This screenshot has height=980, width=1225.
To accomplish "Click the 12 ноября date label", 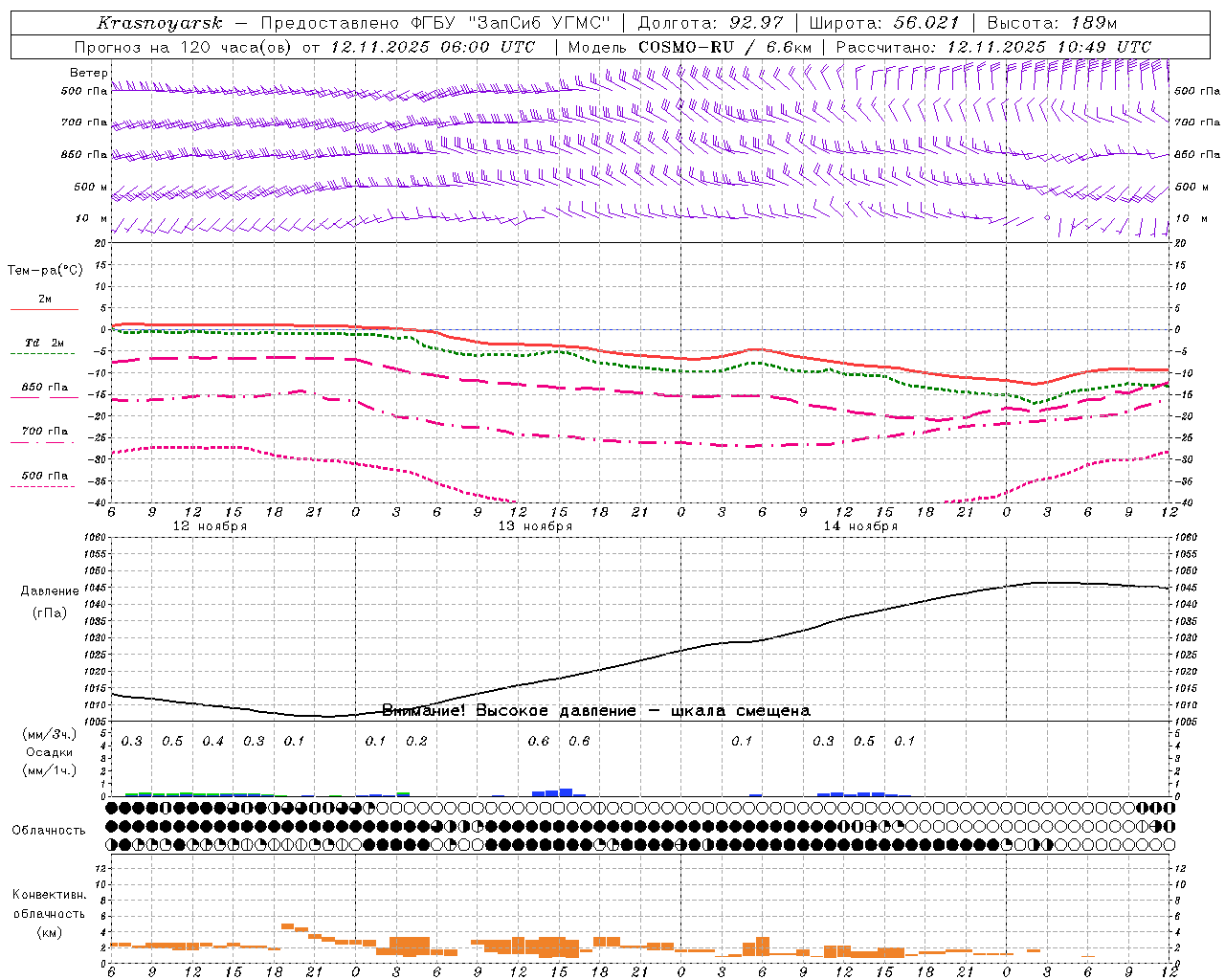I will 210,526.
